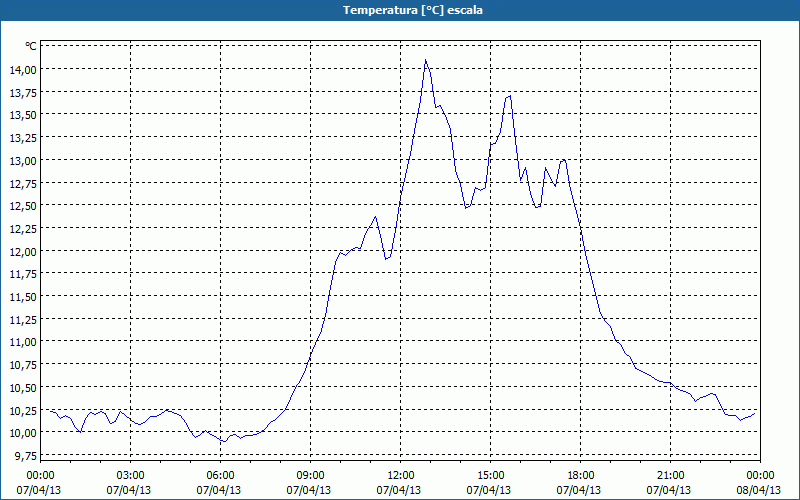800x500 pixels.
Task: Click the 13,00 y-axis value
Action: [23, 161]
